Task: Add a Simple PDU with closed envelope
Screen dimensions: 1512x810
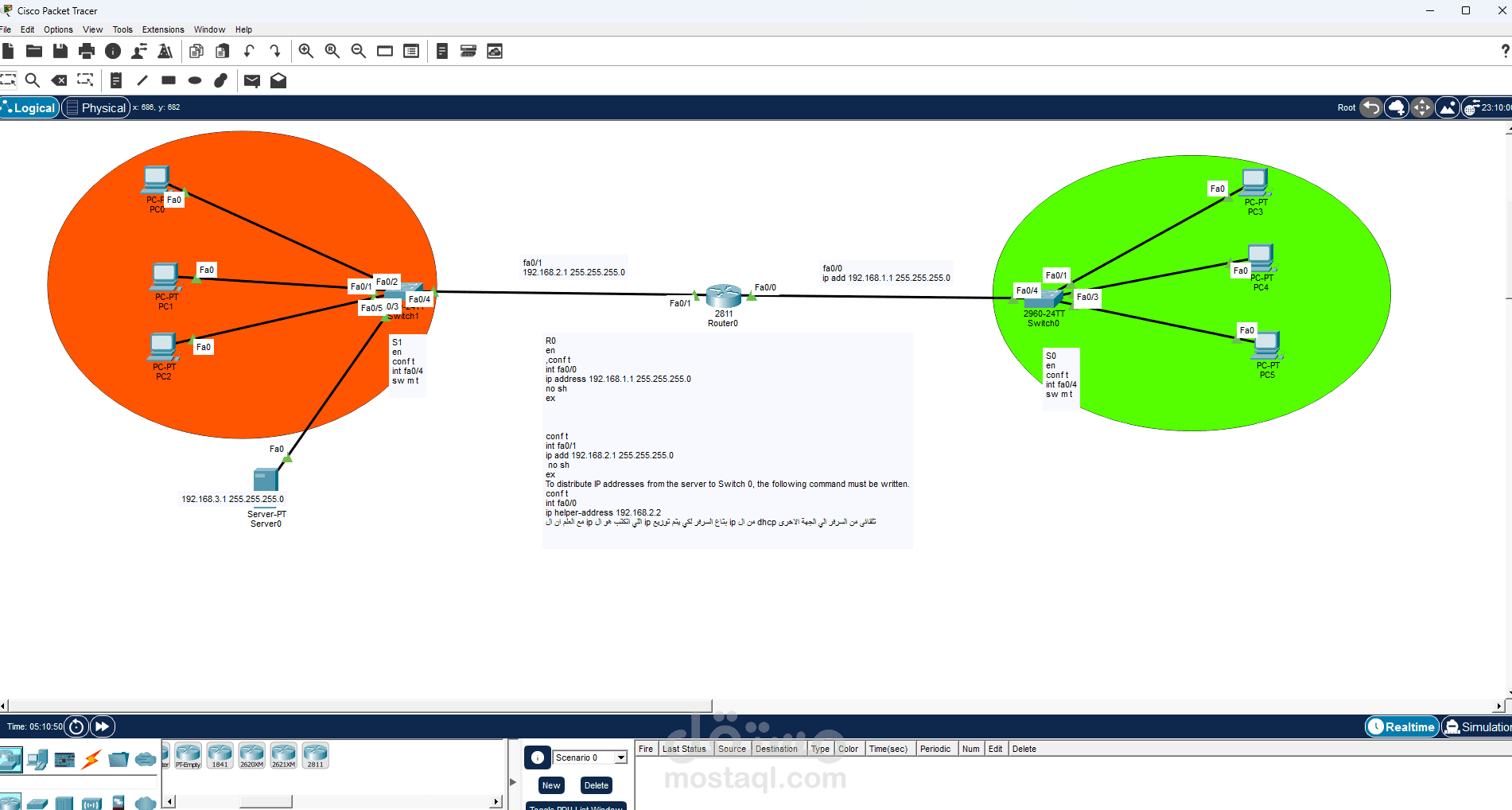Action: [x=252, y=80]
